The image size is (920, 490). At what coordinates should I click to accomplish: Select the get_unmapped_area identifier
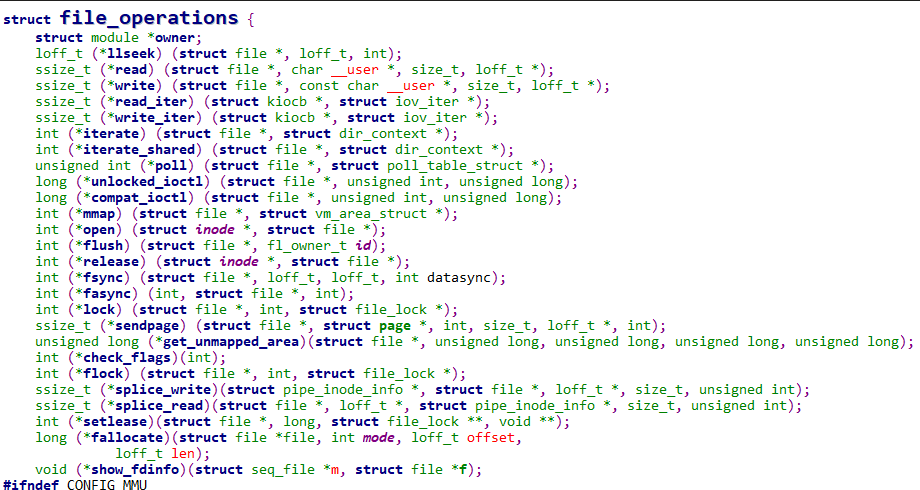tap(231, 342)
